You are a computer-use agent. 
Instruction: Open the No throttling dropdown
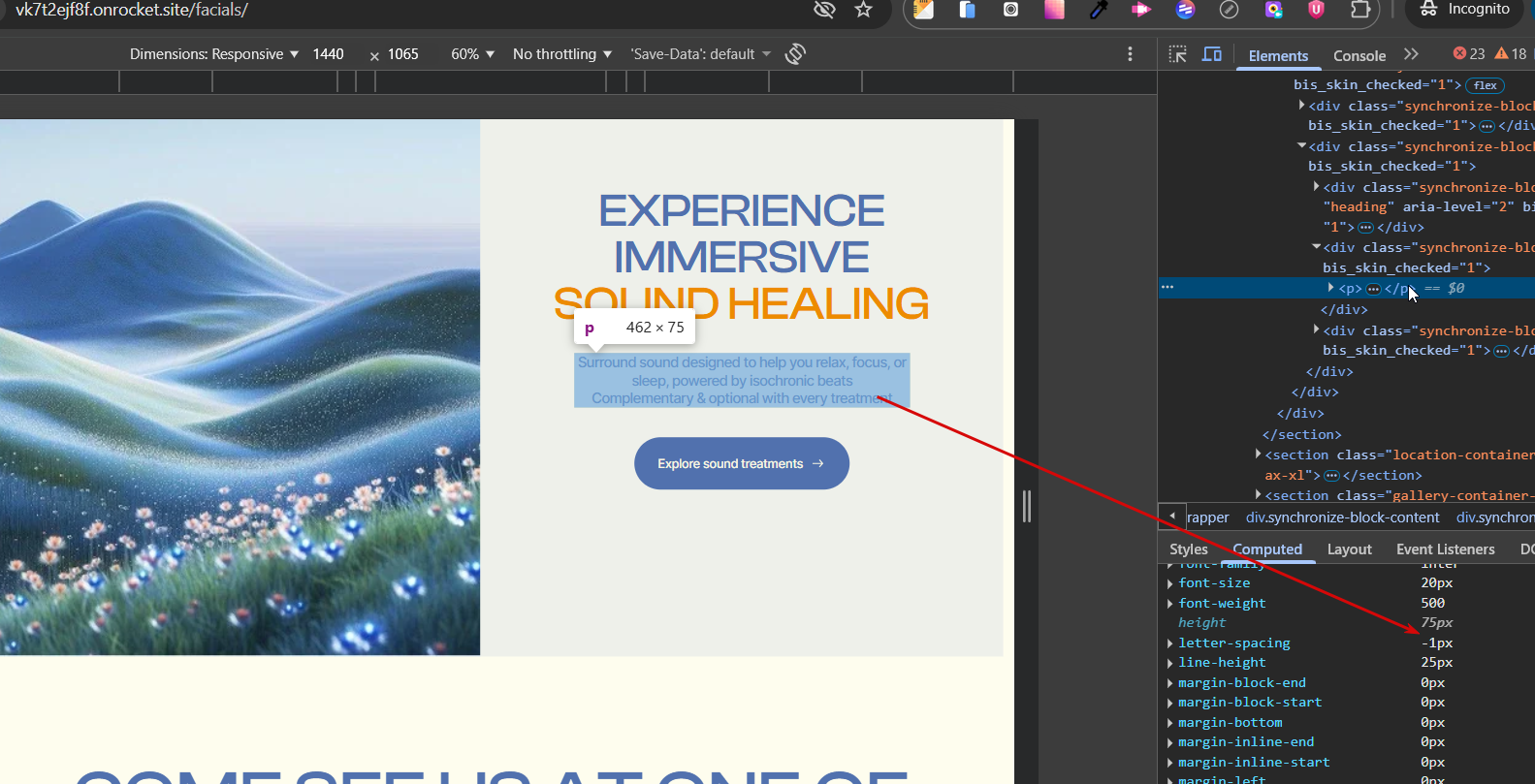click(561, 54)
